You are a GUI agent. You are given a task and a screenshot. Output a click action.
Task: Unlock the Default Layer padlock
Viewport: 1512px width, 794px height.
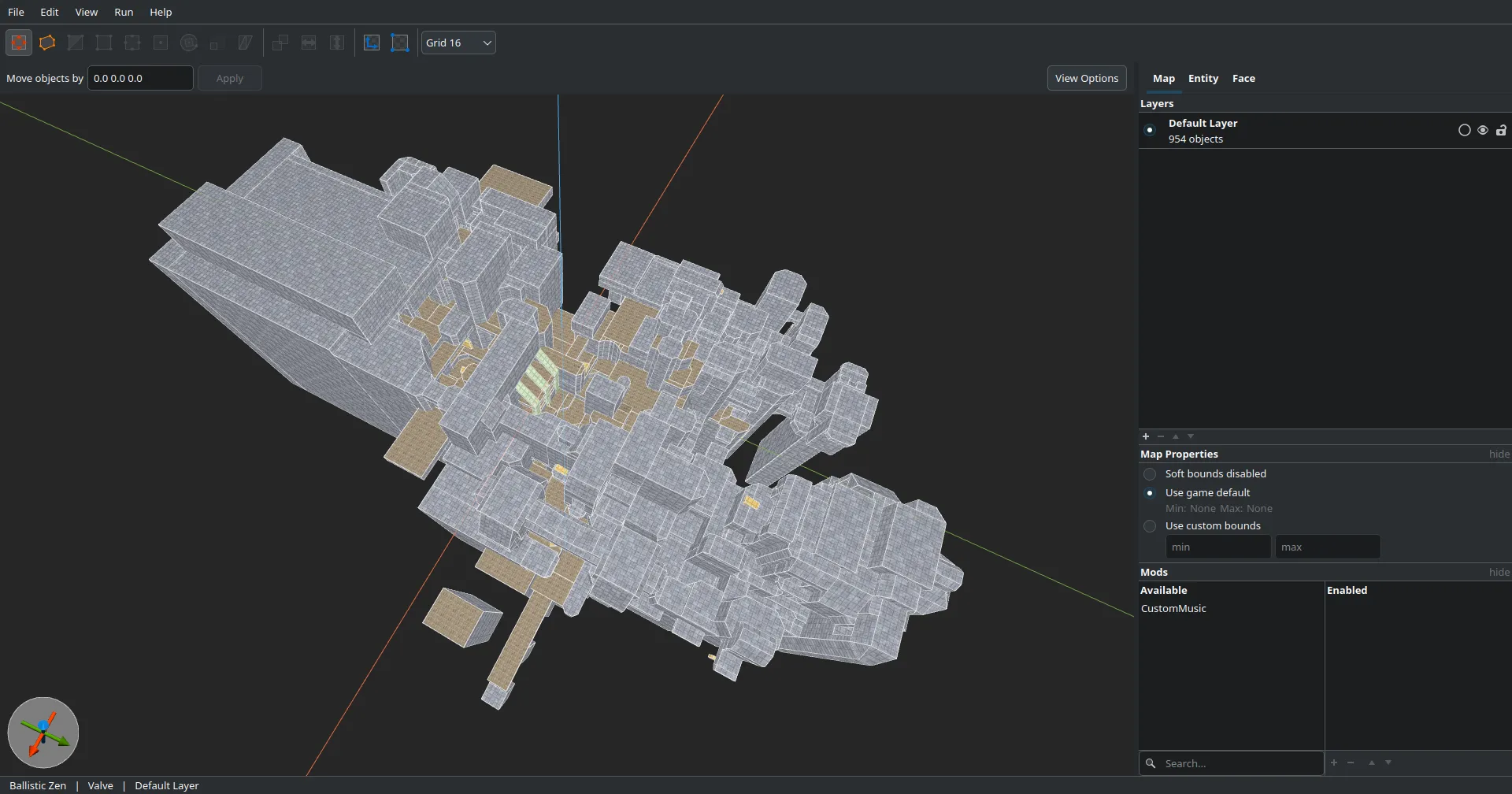1501,130
